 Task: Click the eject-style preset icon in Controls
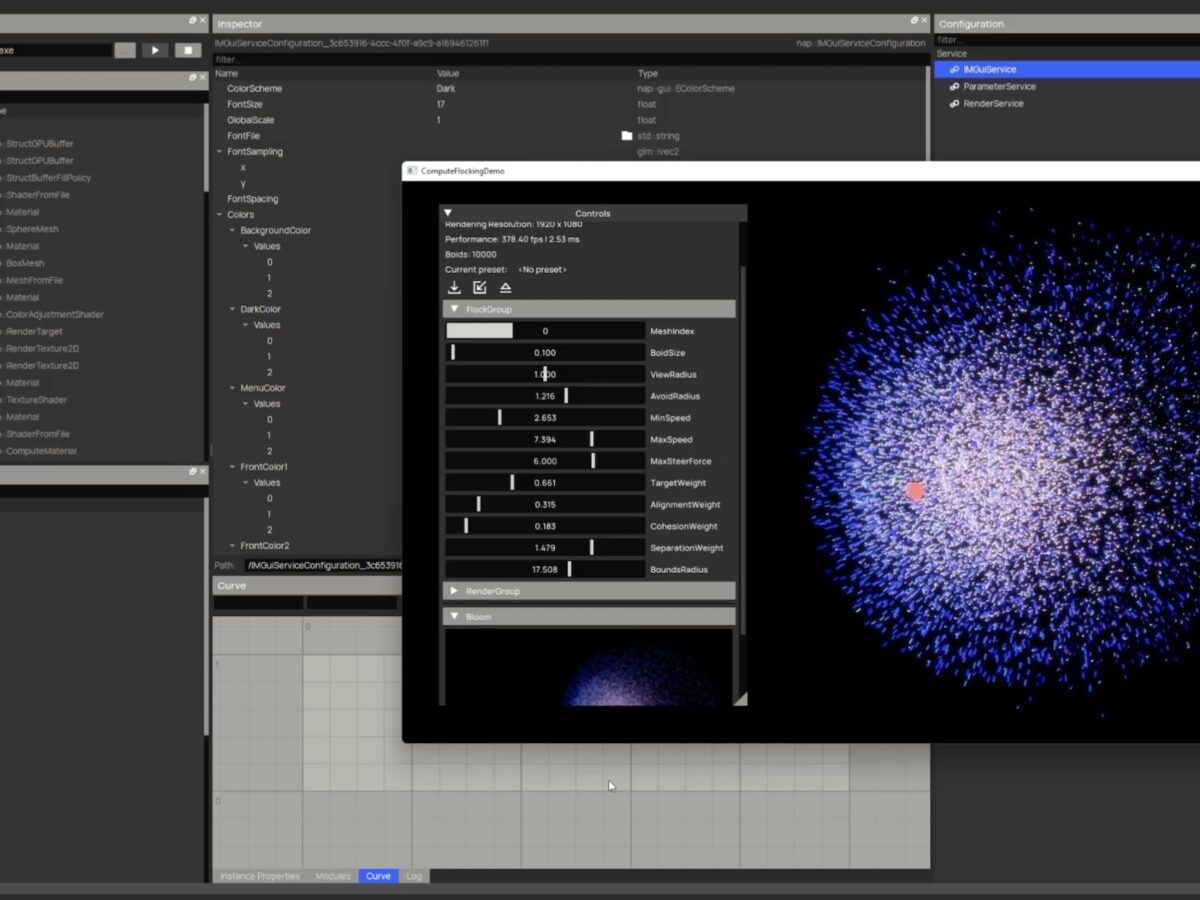505,288
